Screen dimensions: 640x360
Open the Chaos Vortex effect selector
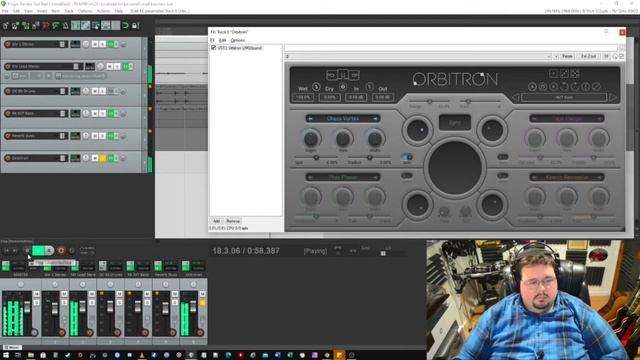point(343,118)
